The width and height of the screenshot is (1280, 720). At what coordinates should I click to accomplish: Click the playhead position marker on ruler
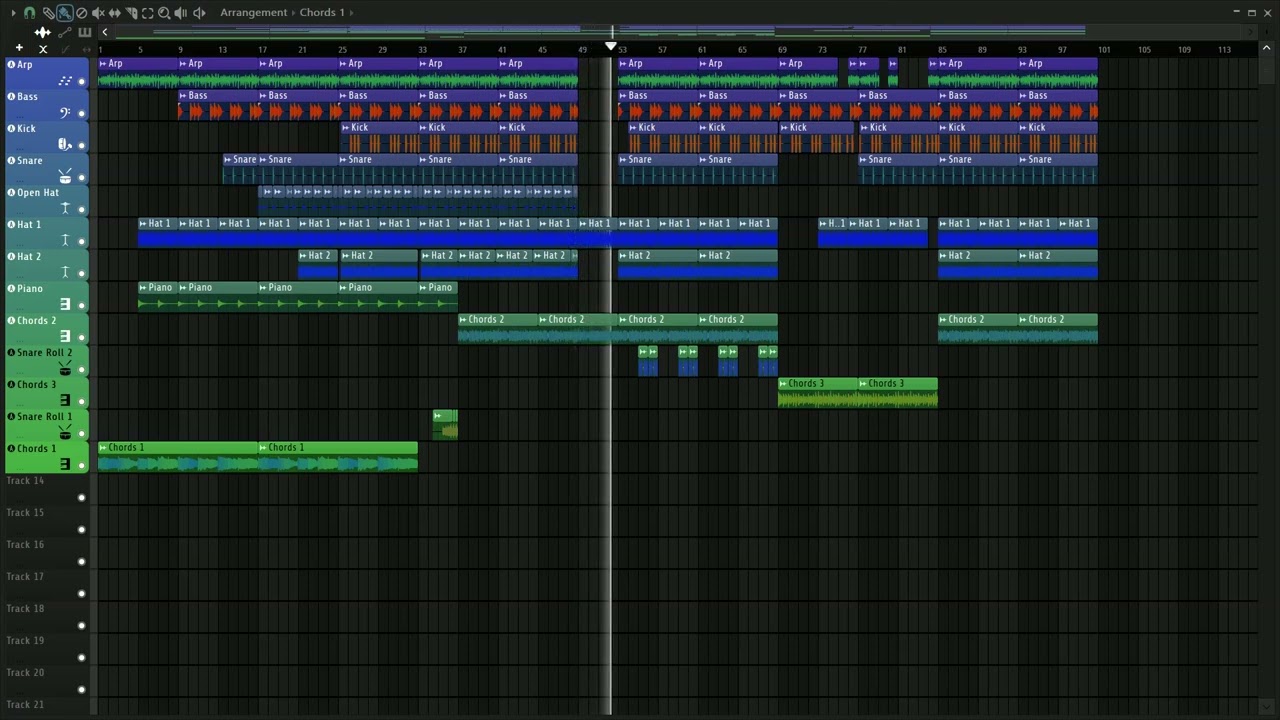(x=611, y=47)
